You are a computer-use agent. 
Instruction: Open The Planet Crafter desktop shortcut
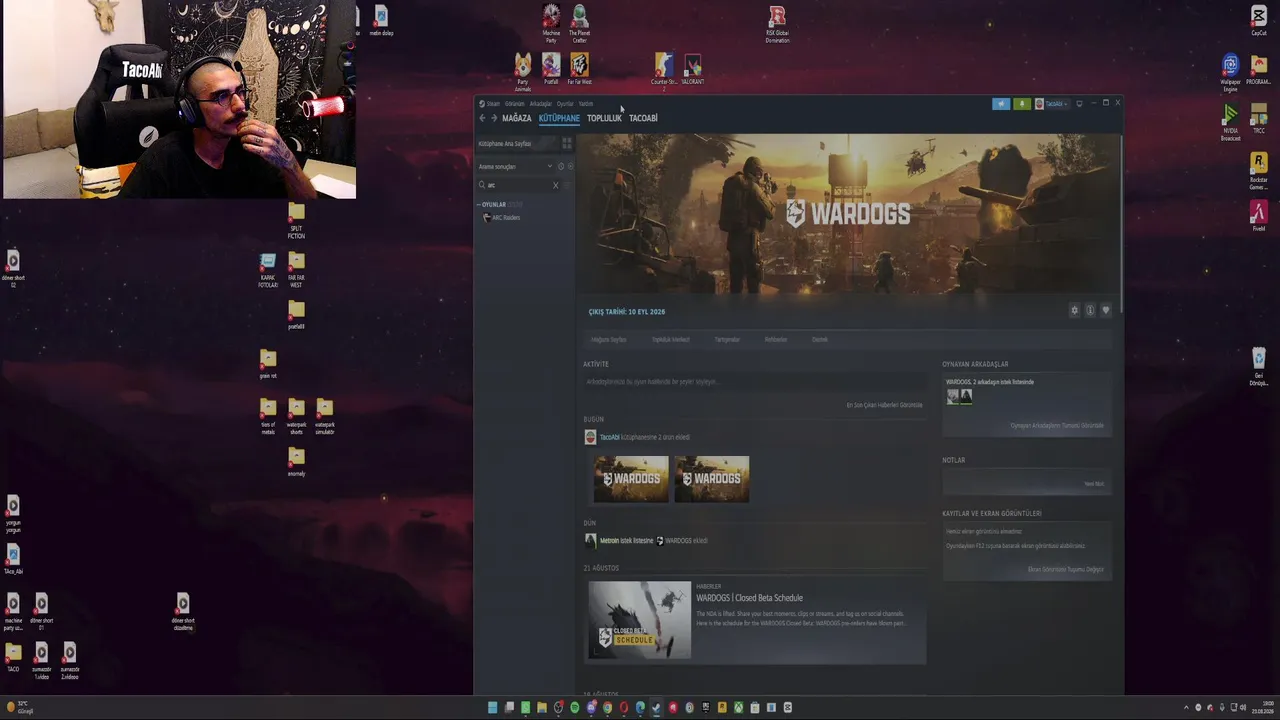coord(579,23)
